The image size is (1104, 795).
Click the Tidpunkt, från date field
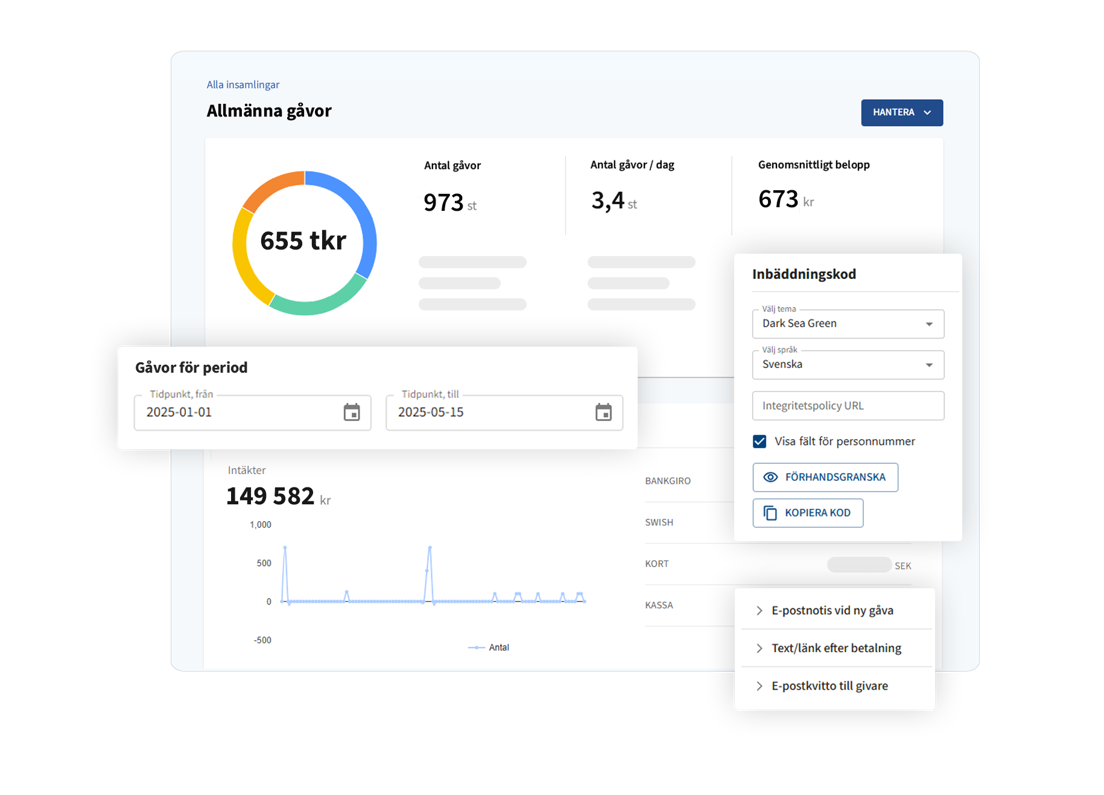[238, 413]
